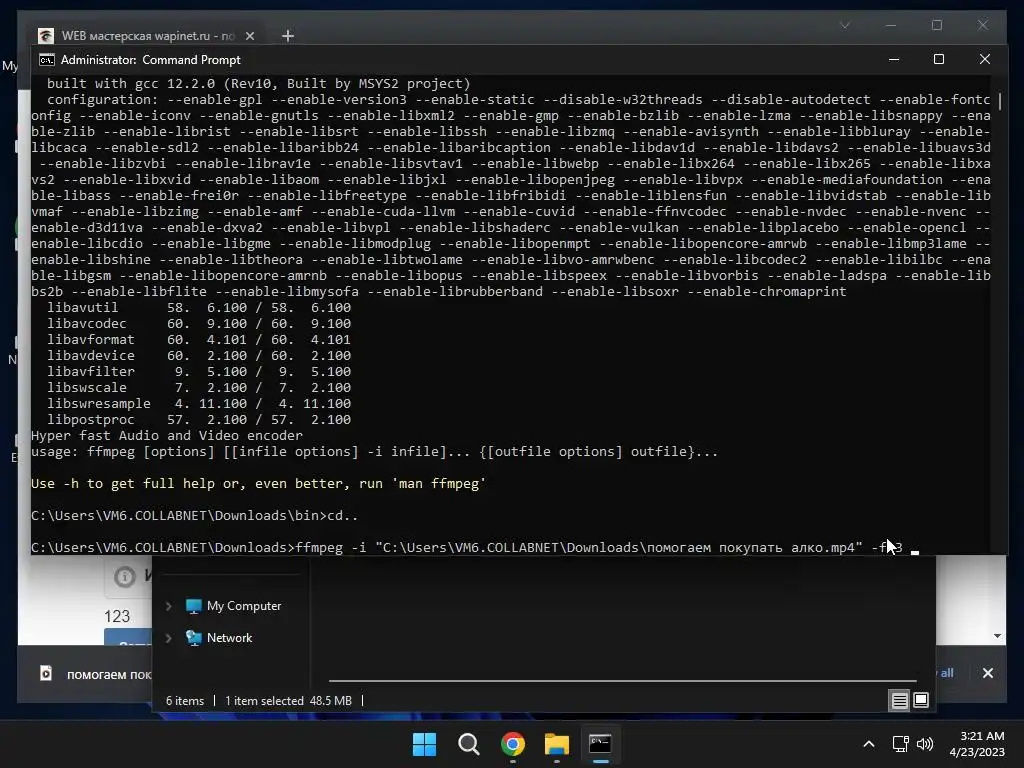The width and height of the screenshot is (1024, 768).
Task: Click the Explorer horizontal scrollbar
Action: (622, 680)
